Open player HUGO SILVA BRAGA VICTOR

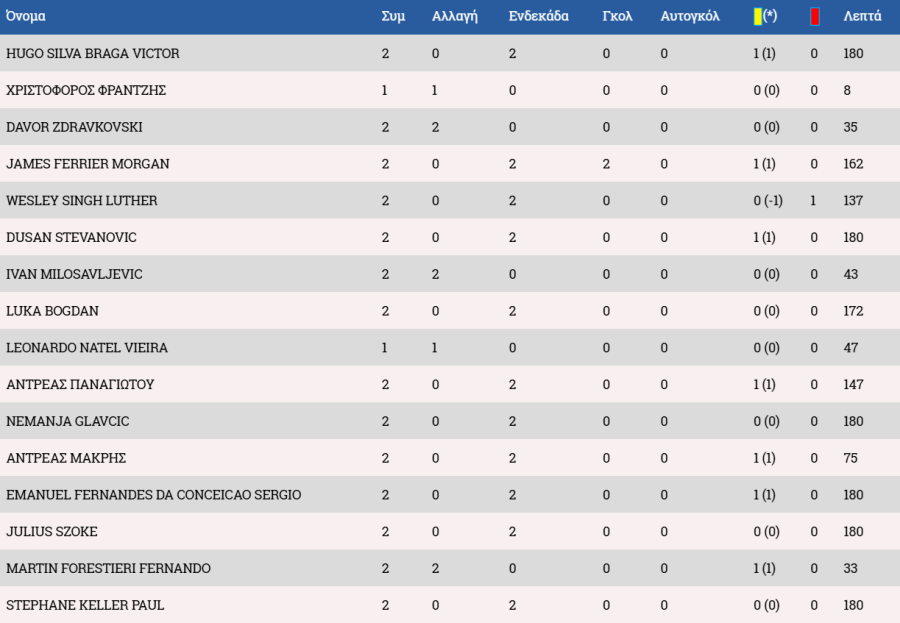coord(92,53)
